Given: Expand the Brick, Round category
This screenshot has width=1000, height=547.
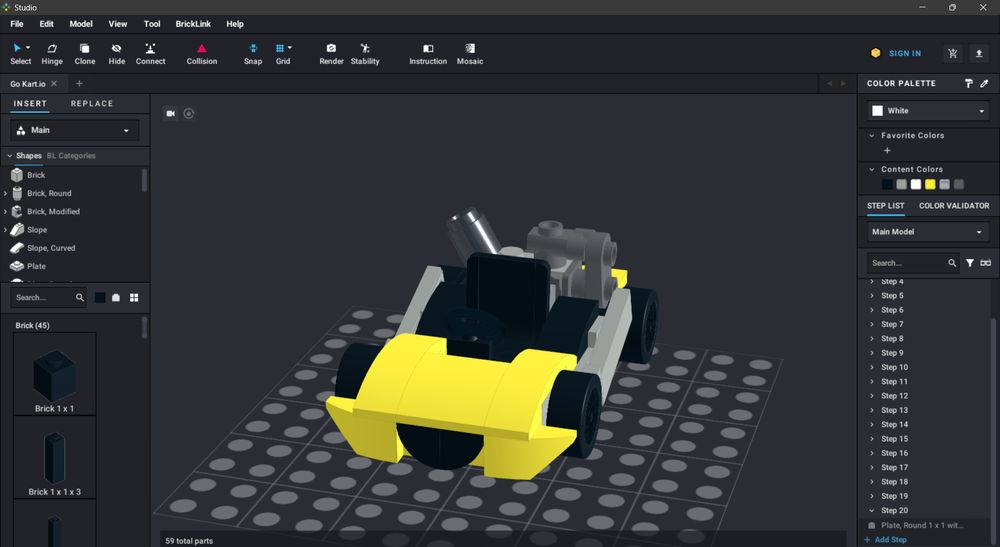Looking at the screenshot, I should point(6,193).
